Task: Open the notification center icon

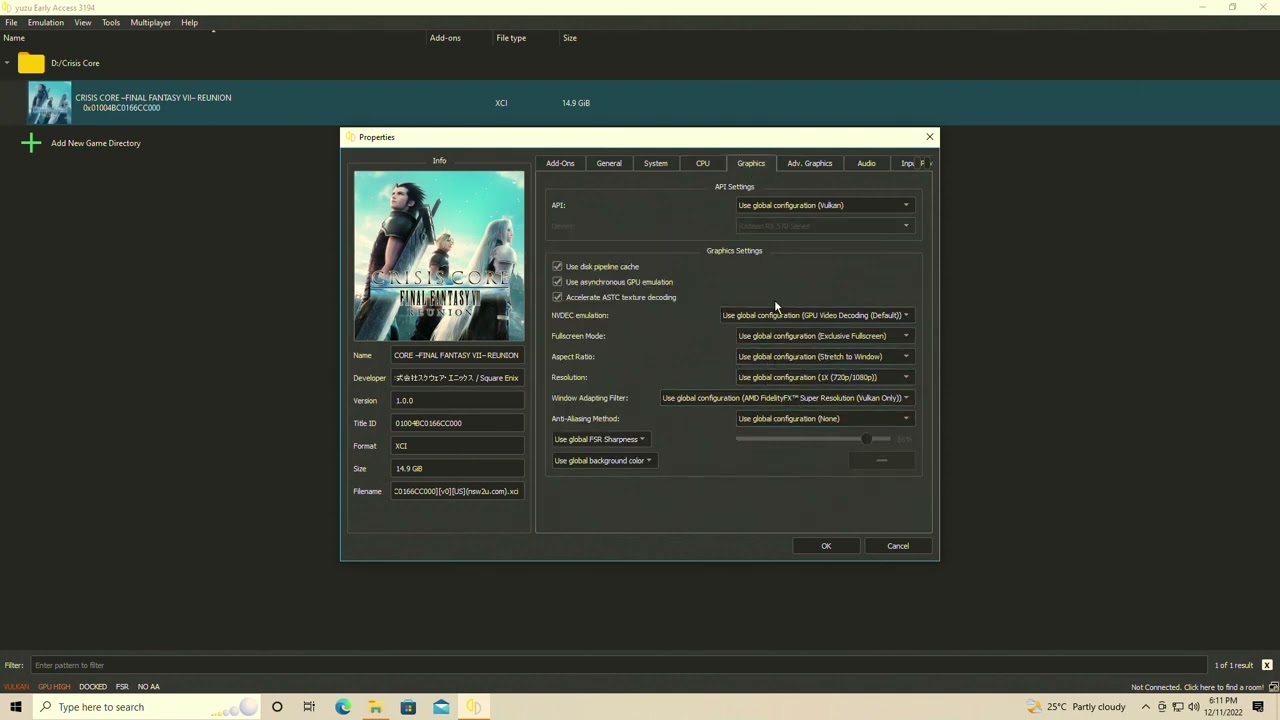Action: pos(1259,707)
